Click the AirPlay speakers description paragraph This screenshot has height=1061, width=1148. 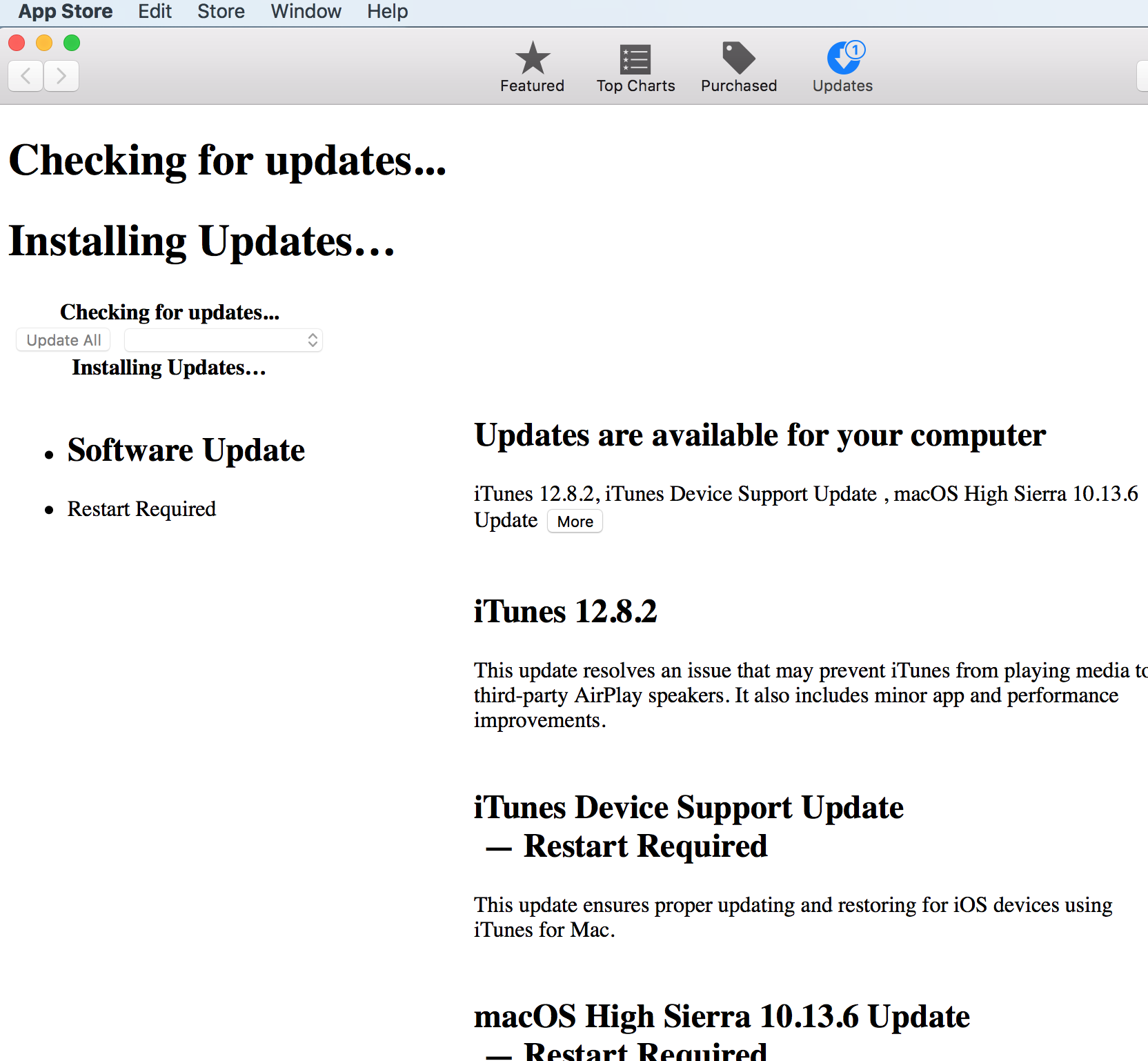coord(811,695)
